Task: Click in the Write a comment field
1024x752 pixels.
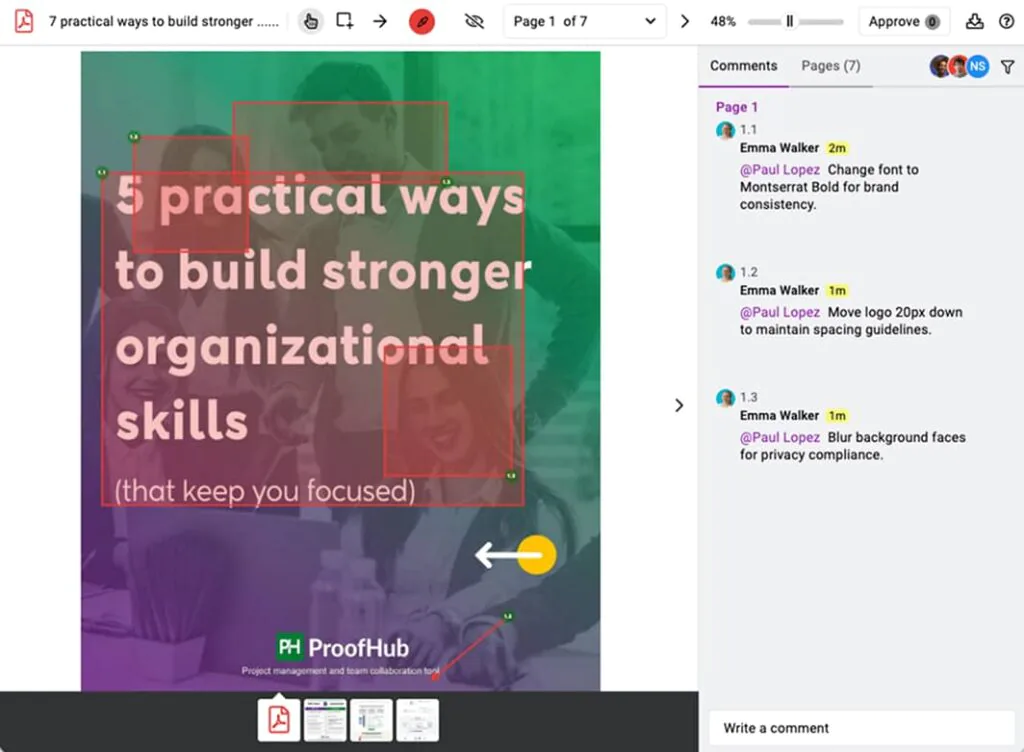Action: tap(861, 728)
